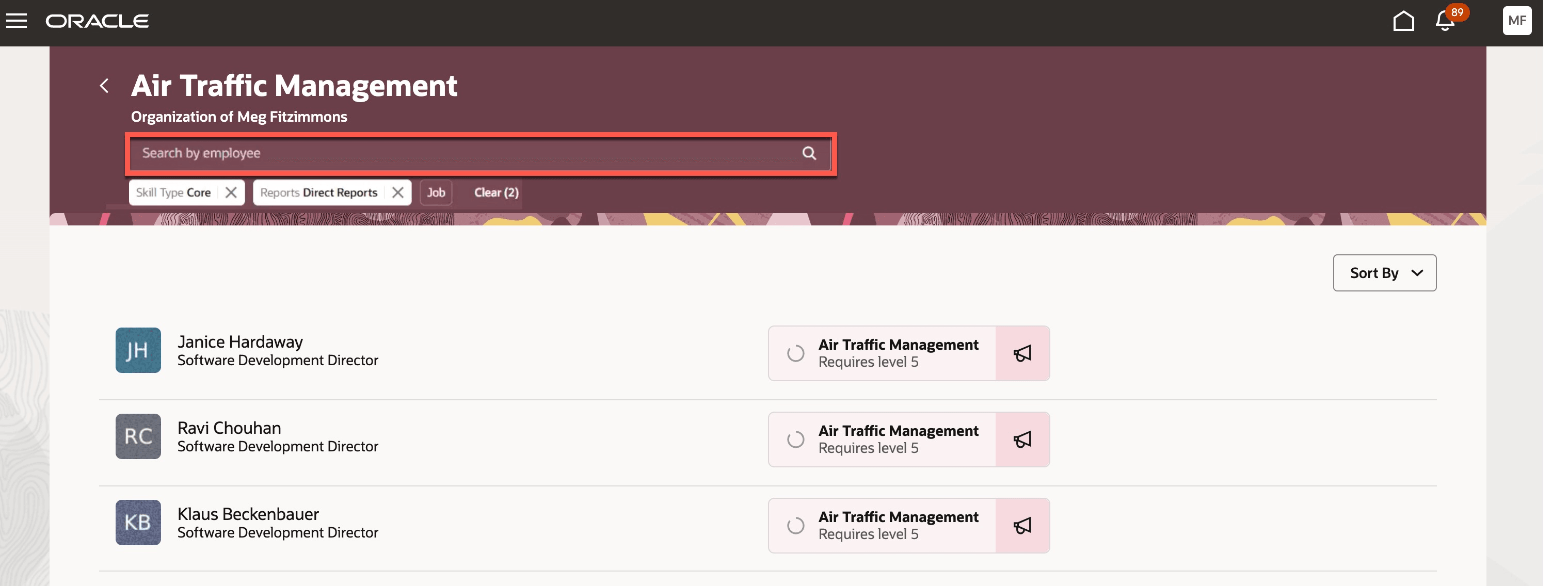Click Klaus Beckenbauer's progress ring indicator
Viewport: 1568px width, 586px height.
pyautogui.click(x=795, y=525)
